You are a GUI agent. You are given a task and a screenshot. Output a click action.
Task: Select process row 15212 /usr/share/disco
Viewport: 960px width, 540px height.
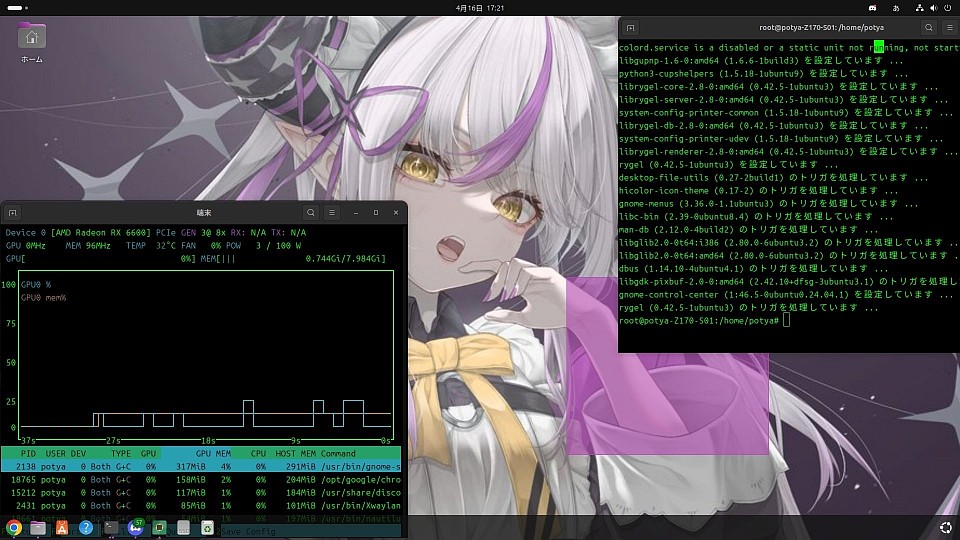[201, 492]
